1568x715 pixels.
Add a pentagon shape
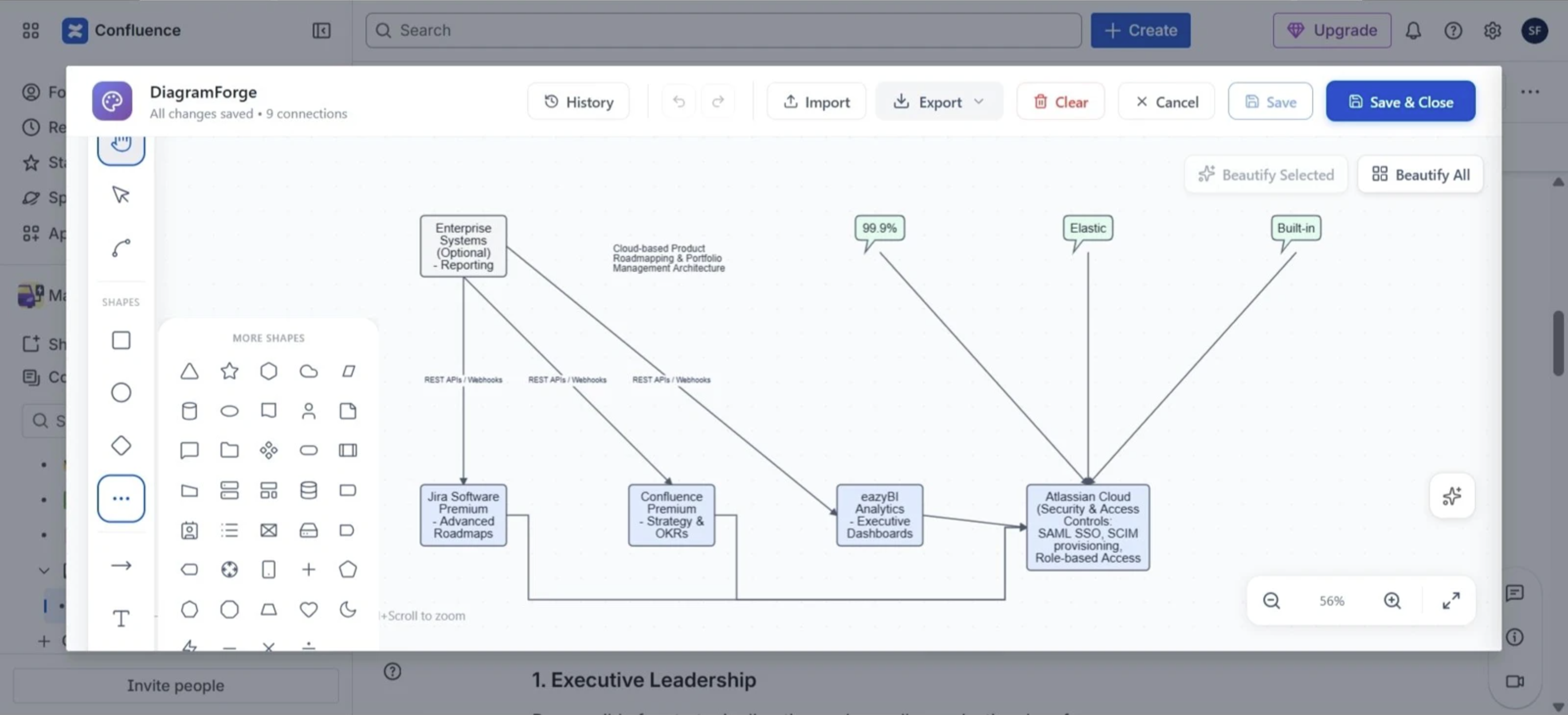click(348, 570)
